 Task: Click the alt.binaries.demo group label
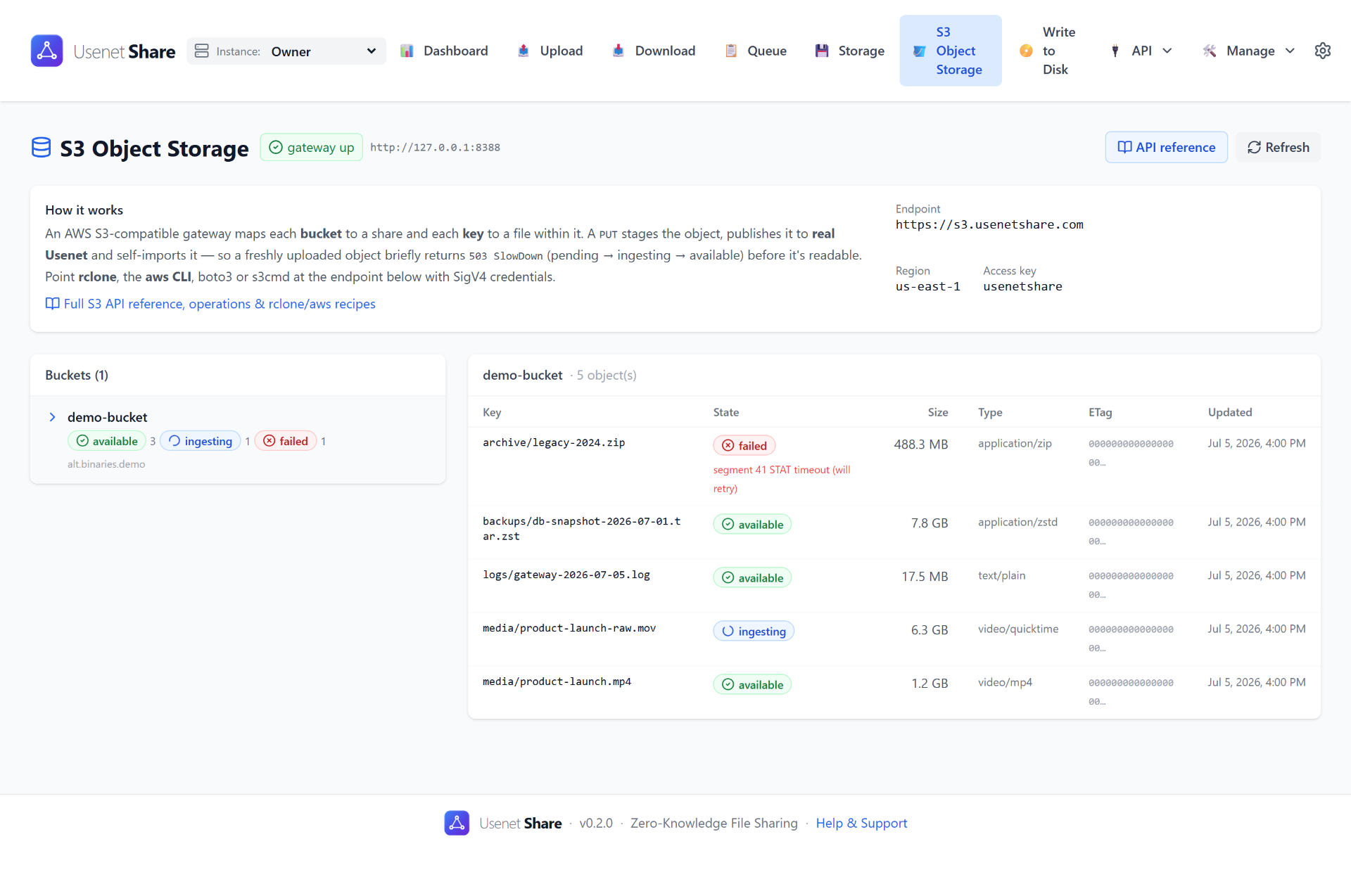(x=106, y=464)
